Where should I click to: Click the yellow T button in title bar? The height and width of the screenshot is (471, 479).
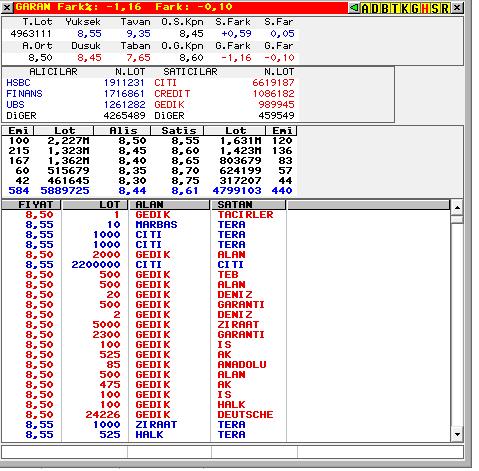(395, 8)
